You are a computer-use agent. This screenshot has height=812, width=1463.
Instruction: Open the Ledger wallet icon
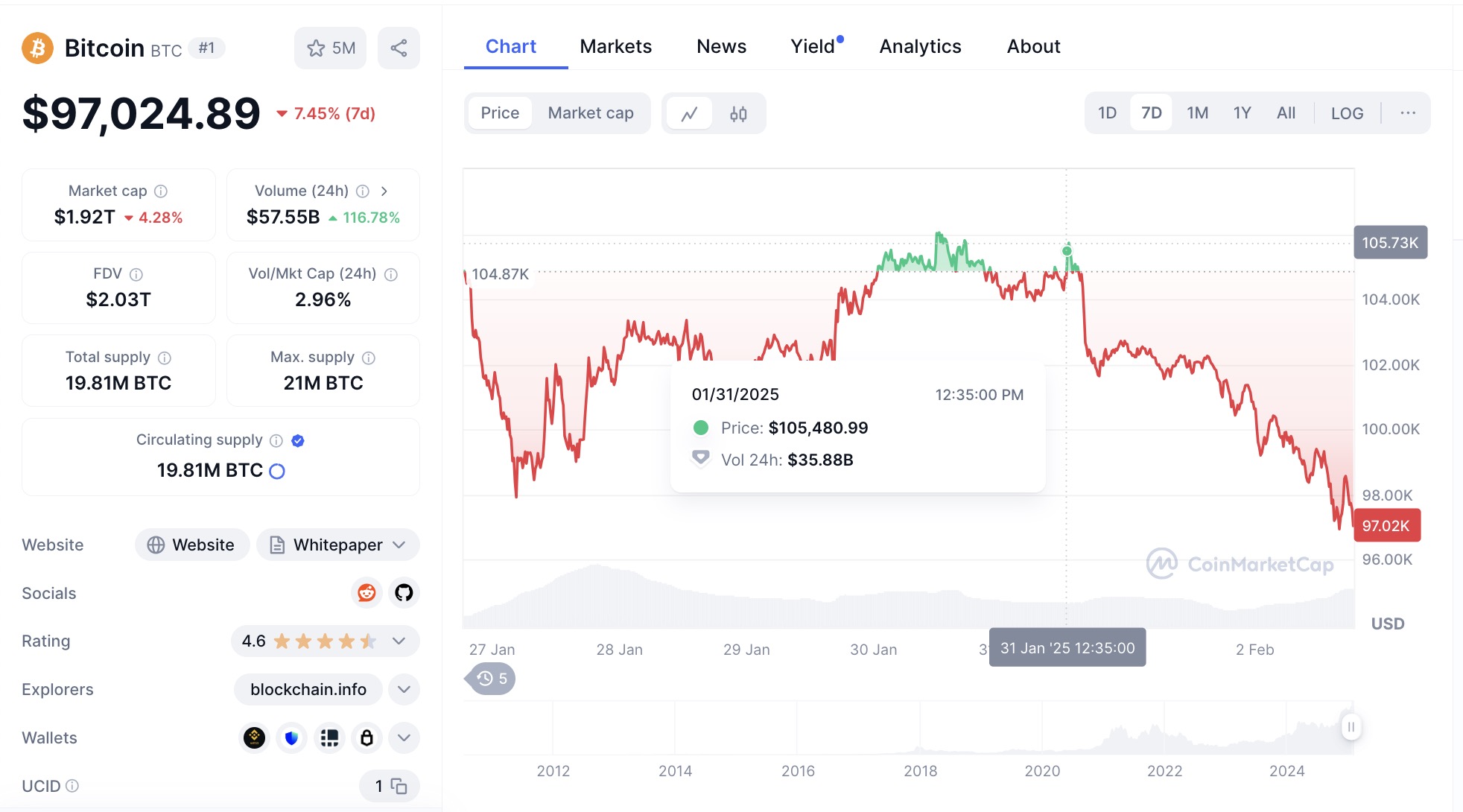coord(329,738)
